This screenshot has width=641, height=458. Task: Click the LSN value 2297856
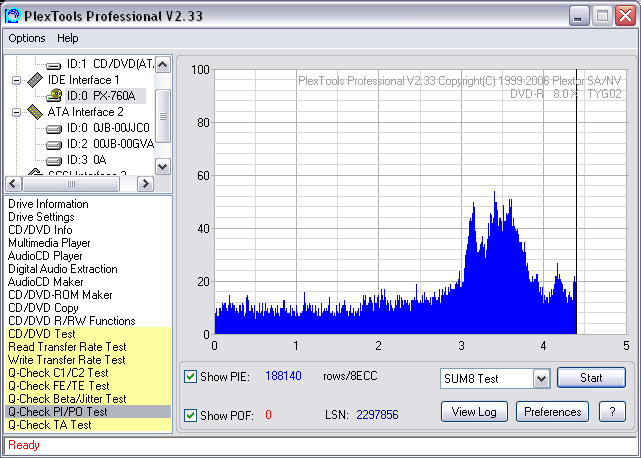pyautogui.click(x=377, y=415)
